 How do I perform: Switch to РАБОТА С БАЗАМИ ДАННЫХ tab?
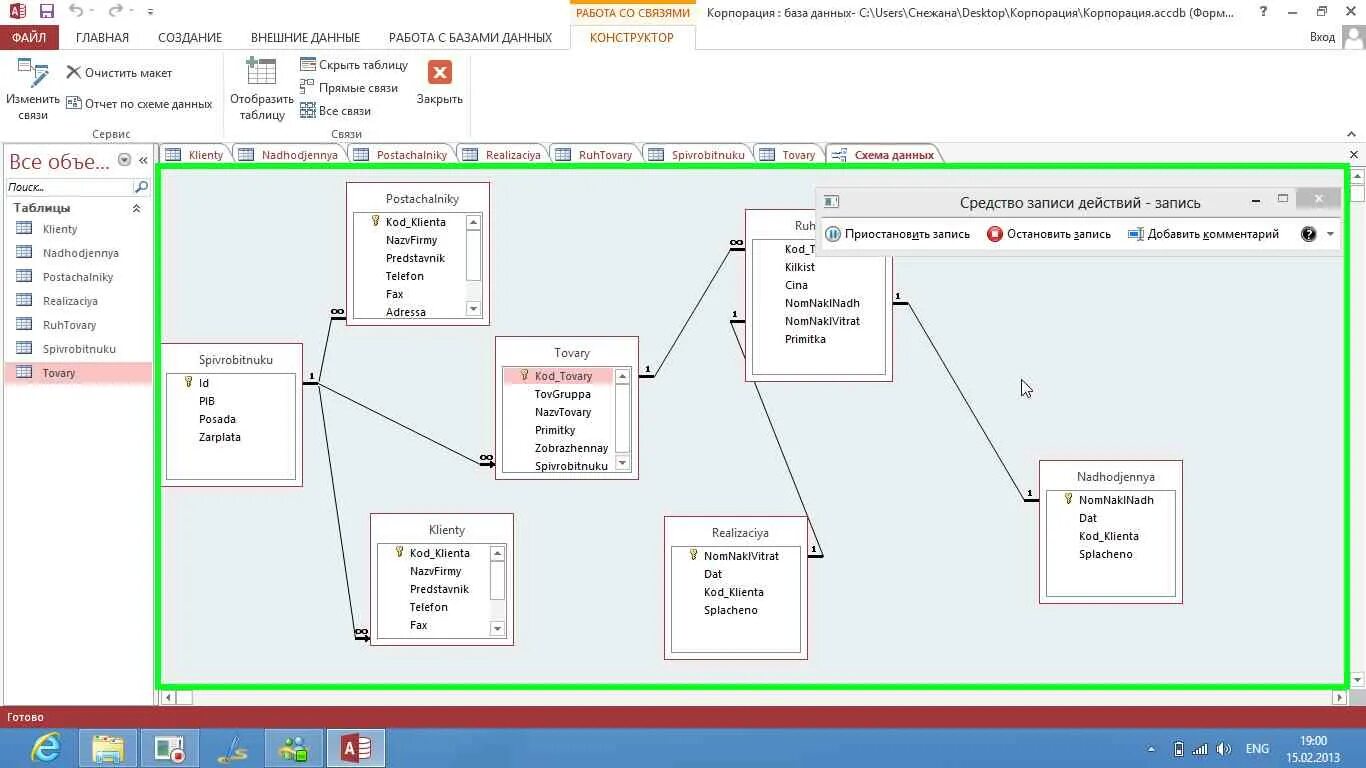pyautogui.click(x=470, y=37)
